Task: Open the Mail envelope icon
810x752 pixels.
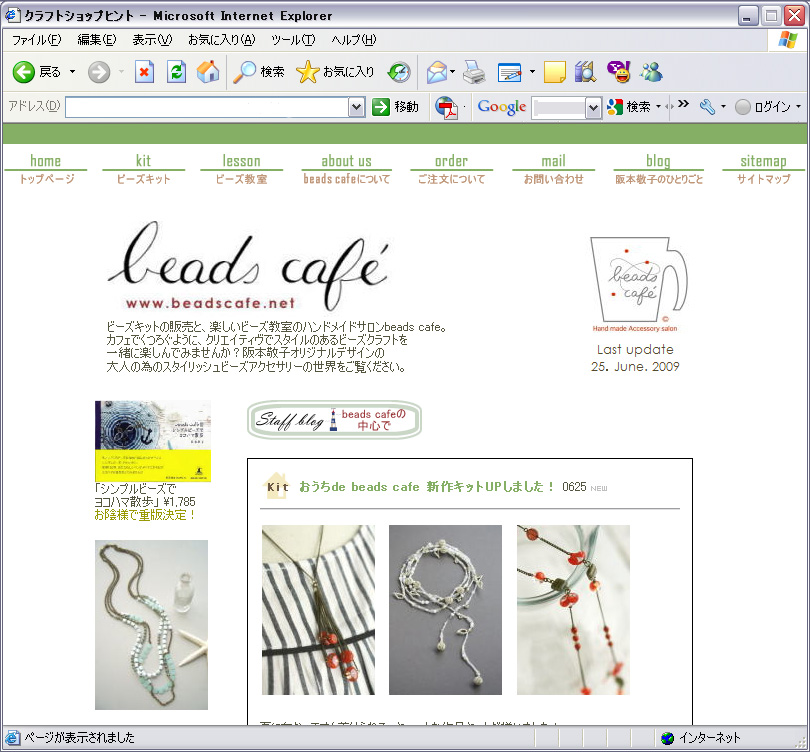Action: click(x=437, y=72)
